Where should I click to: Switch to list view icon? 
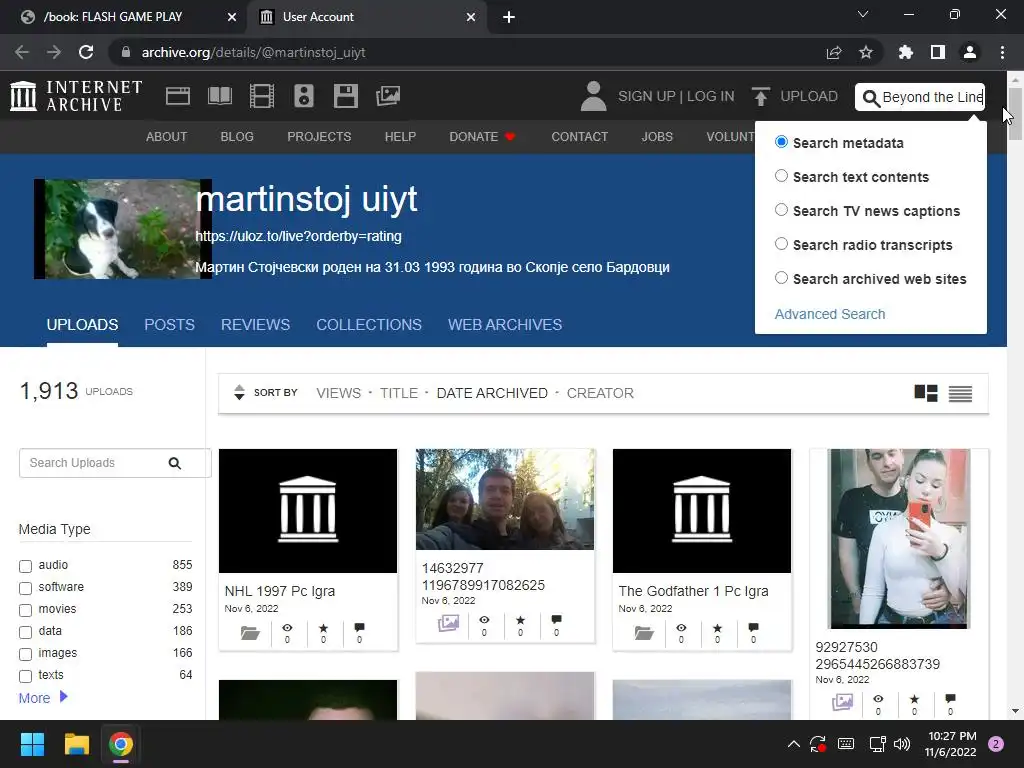point(960,393)
